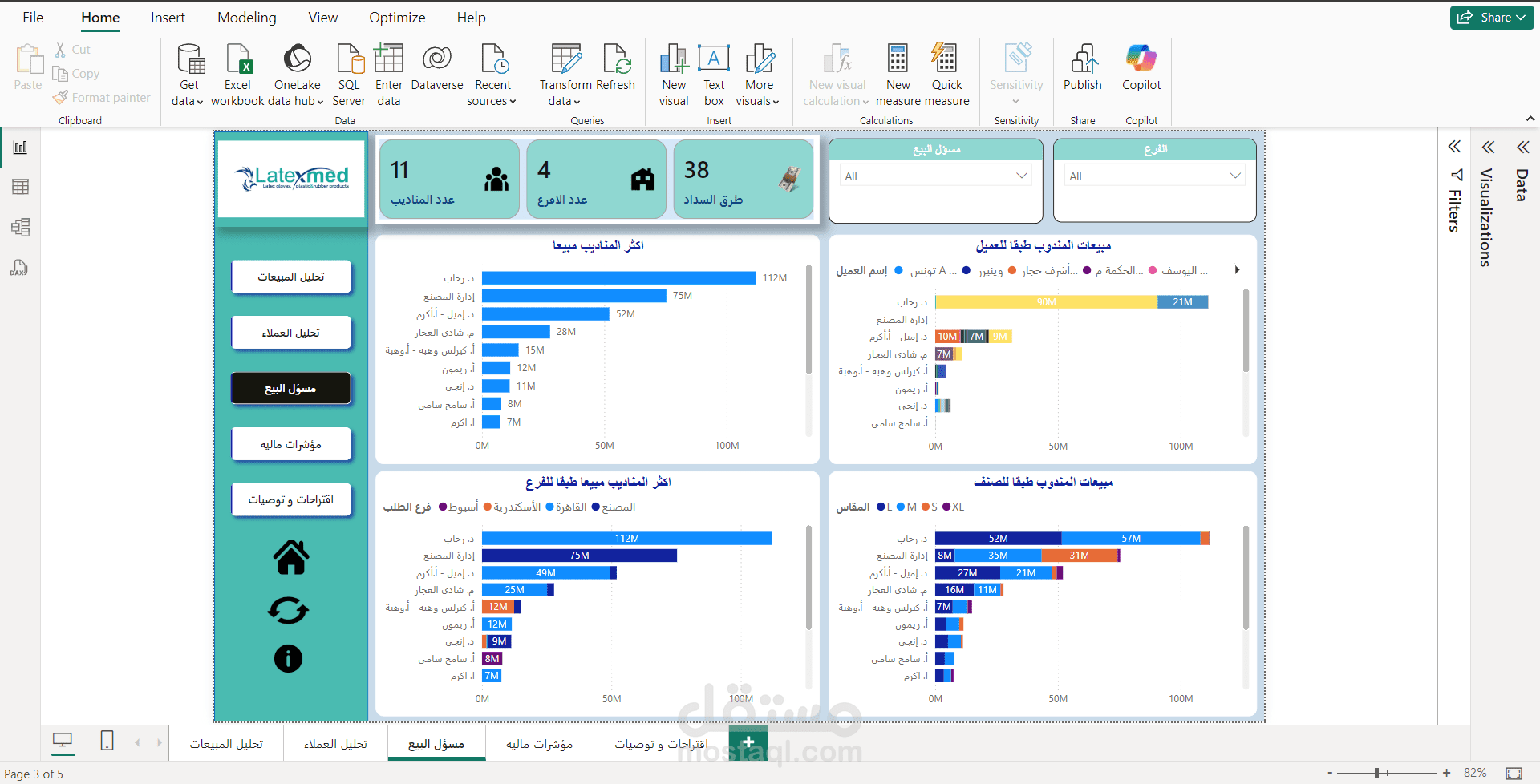Click the مؤشرات ماليه navigation button
Screen dimensions: 1540x784
291,444
